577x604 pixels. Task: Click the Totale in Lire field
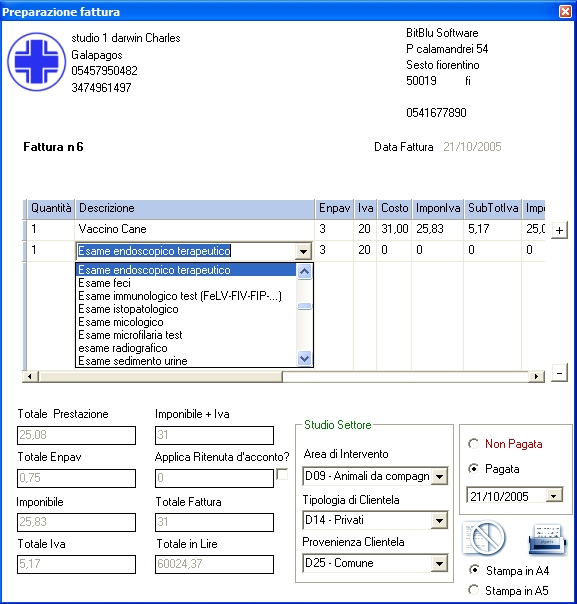pos(214,564)
